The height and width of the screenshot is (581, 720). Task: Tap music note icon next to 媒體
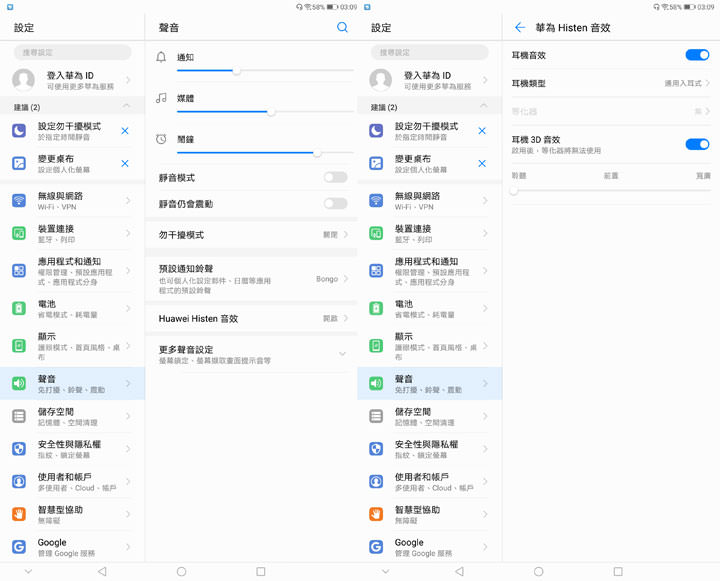pyautogui.click(x=161, y=98)
